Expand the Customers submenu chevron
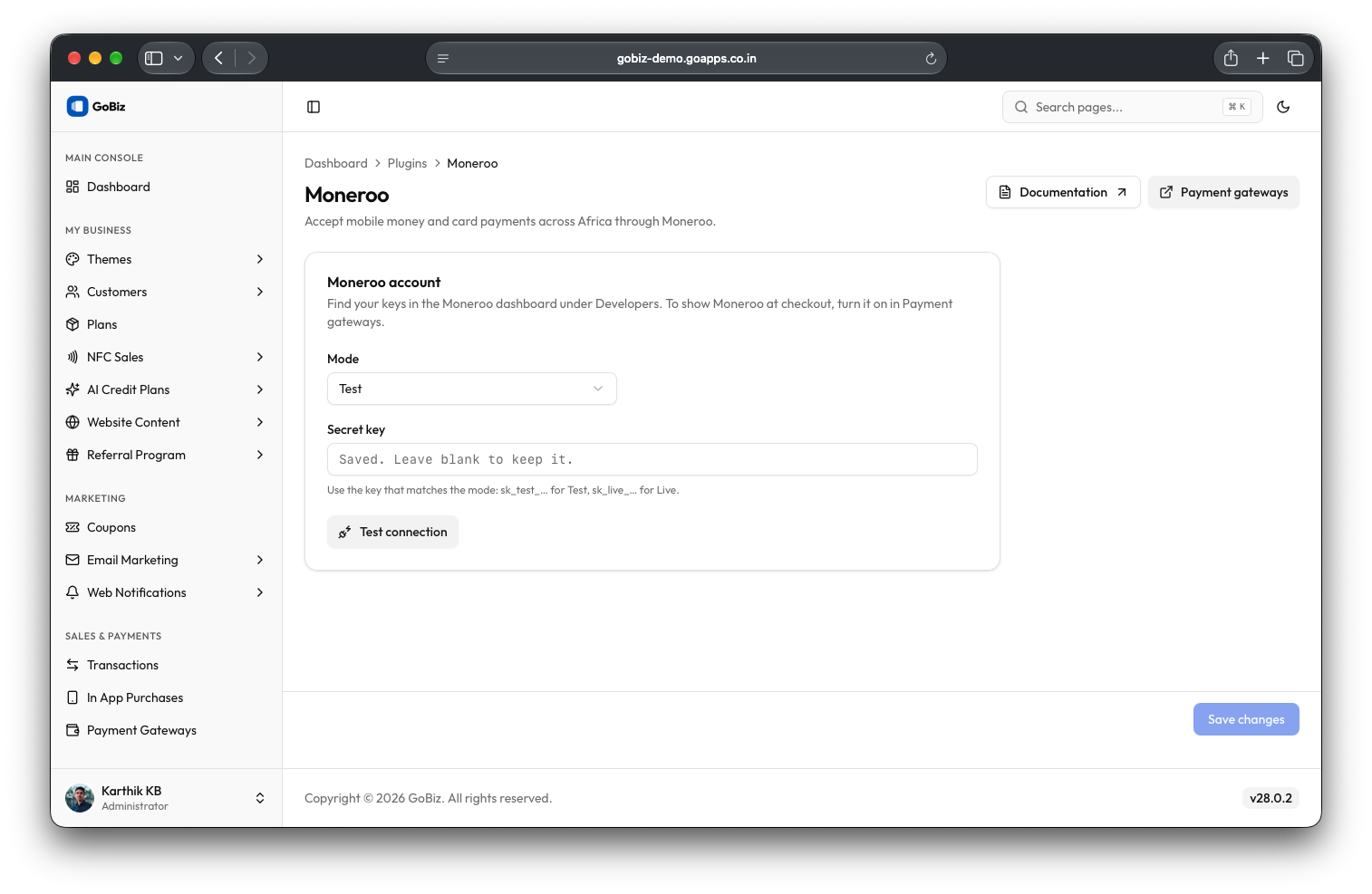 [260, 292]
